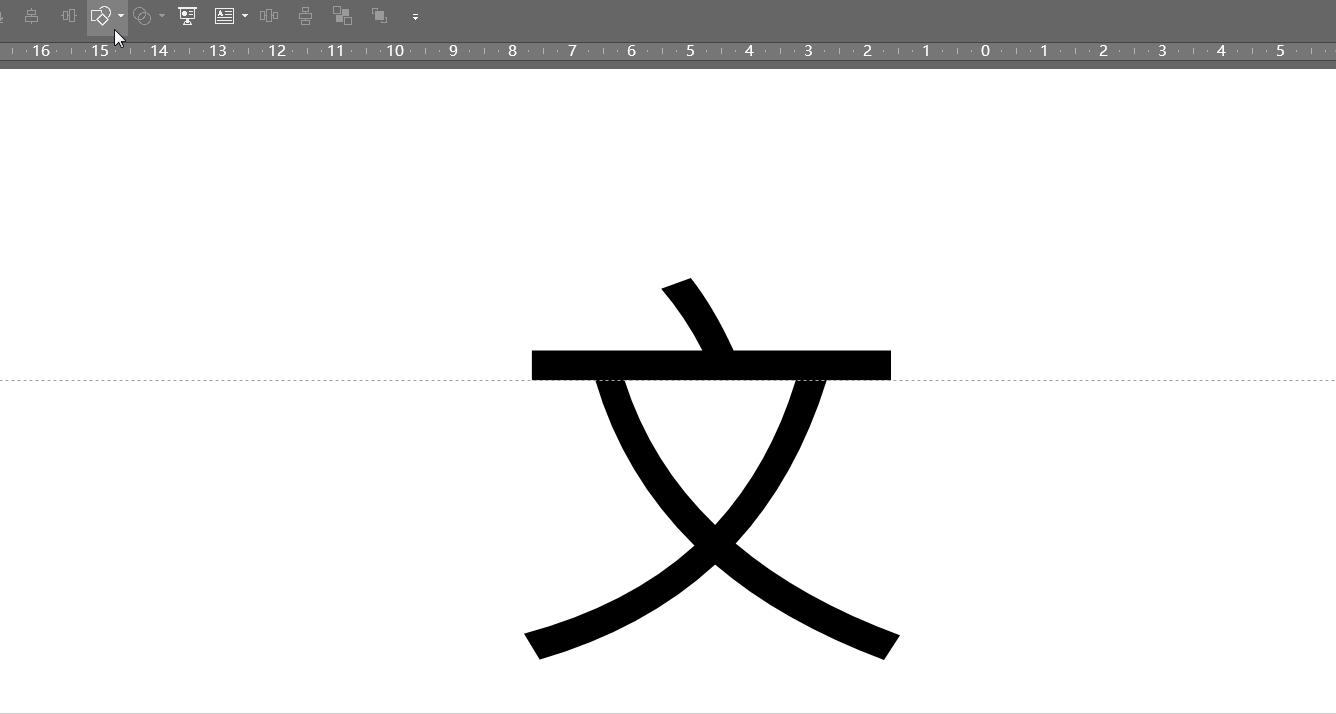Open the text box dropdown arrow
The width and height of the screenshot is (1336, 714).
tap(244, 16)
